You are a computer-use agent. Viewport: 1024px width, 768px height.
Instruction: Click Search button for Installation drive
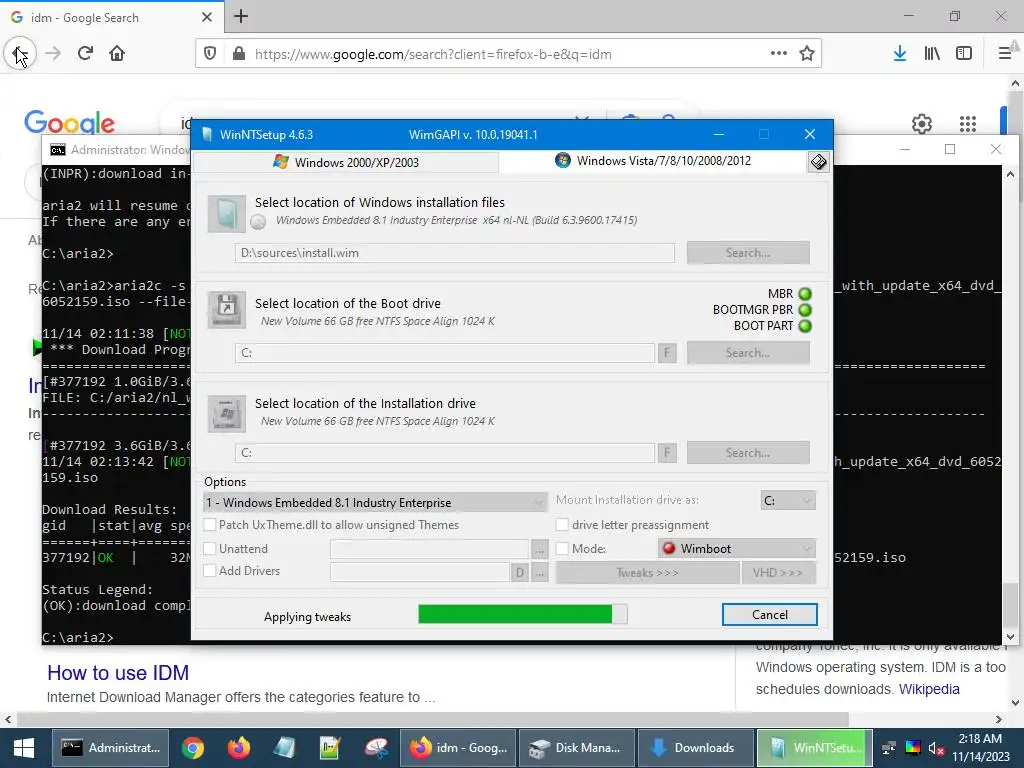tap(748, 453)
